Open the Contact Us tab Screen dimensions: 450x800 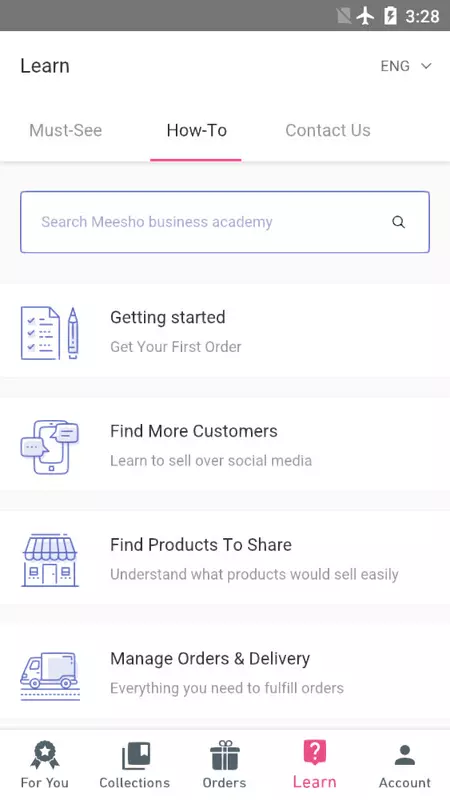click(328, 130)
